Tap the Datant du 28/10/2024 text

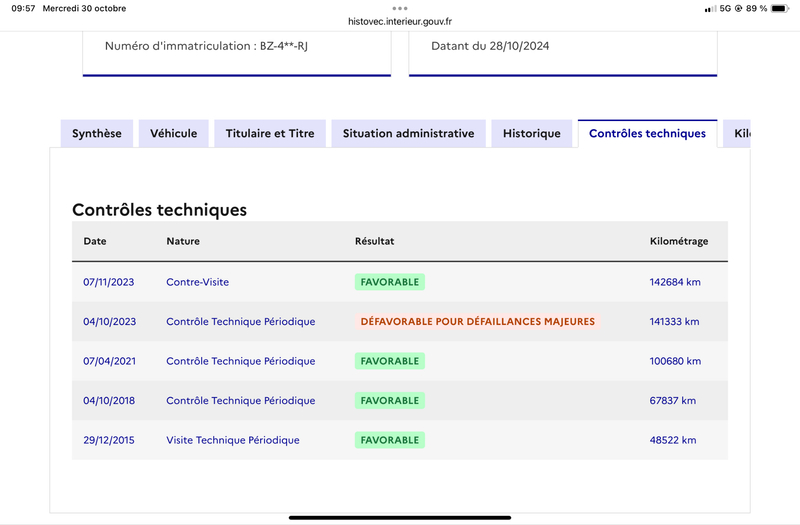[x=490, y=46]
